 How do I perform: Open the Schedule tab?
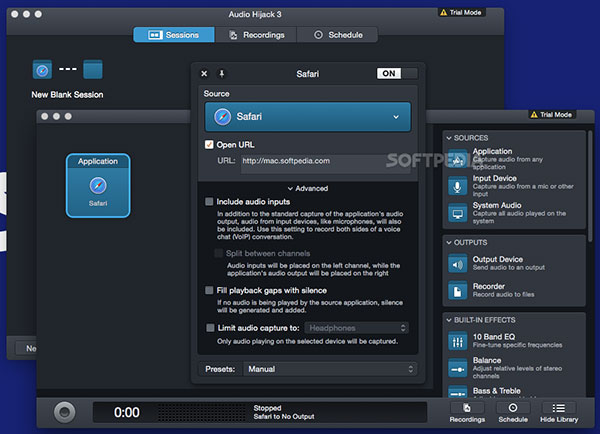[337, 35]
